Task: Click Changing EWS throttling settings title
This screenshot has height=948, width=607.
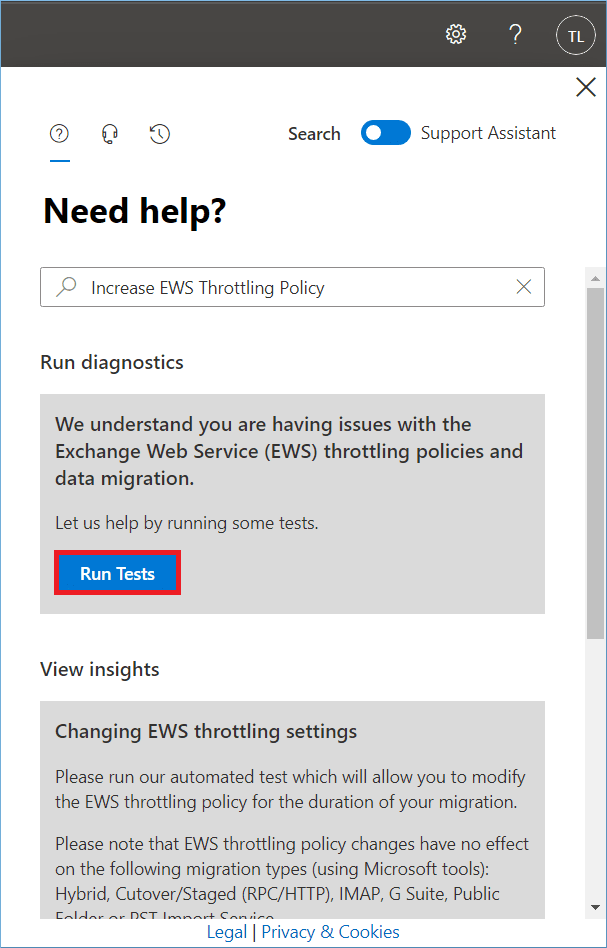Action: [x=206, y=732]
